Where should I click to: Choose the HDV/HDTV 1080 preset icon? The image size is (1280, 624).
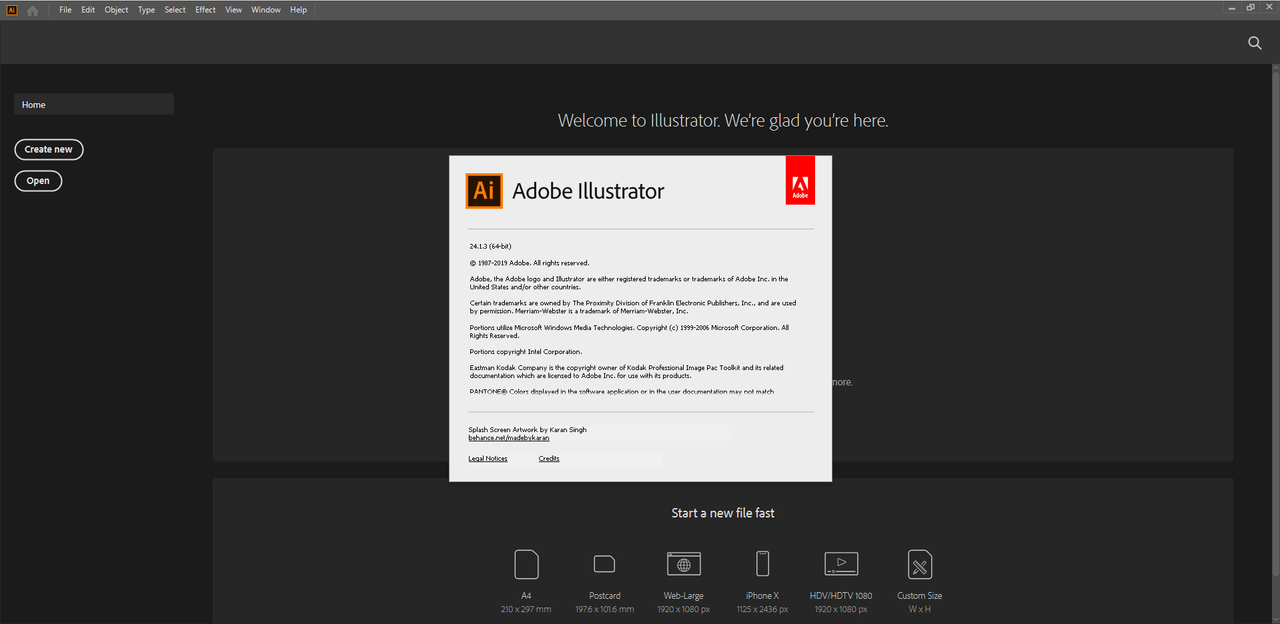(x=841, y=564)
